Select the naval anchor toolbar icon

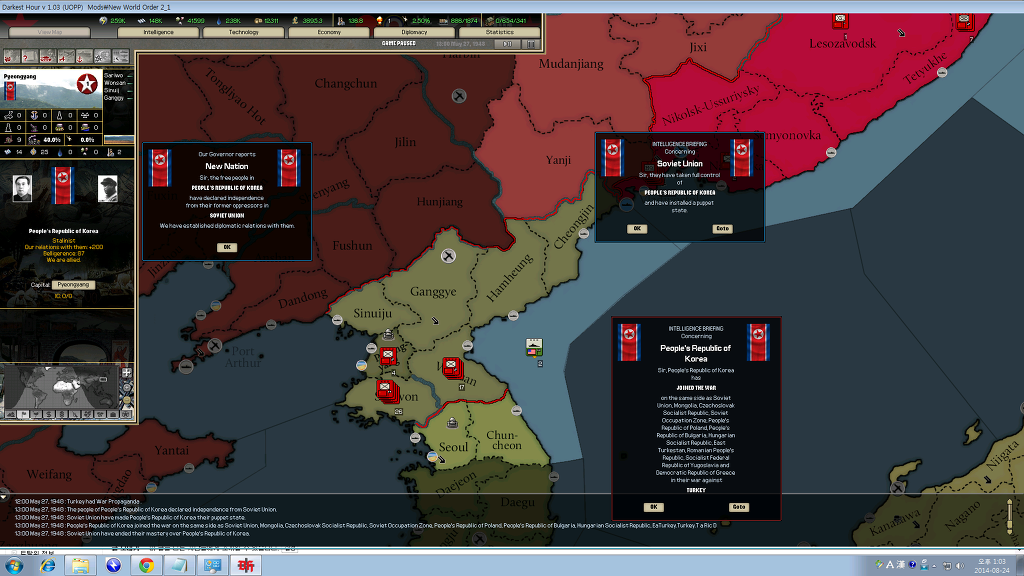coord(84,57)
